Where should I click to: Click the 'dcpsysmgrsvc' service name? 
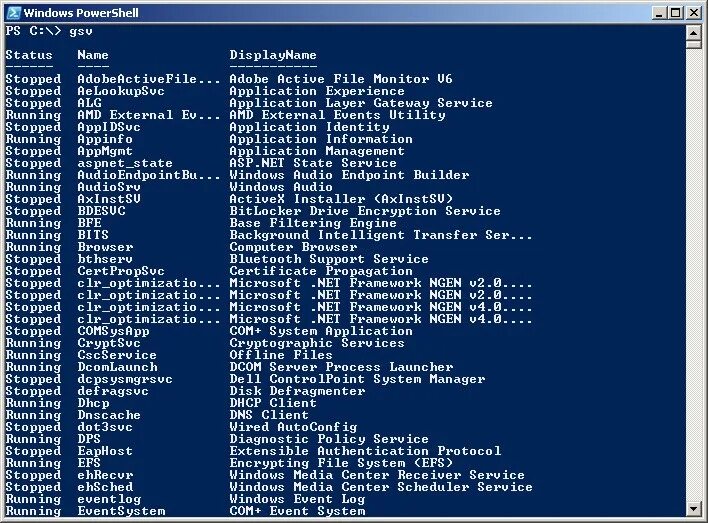(x=125, y=379)
